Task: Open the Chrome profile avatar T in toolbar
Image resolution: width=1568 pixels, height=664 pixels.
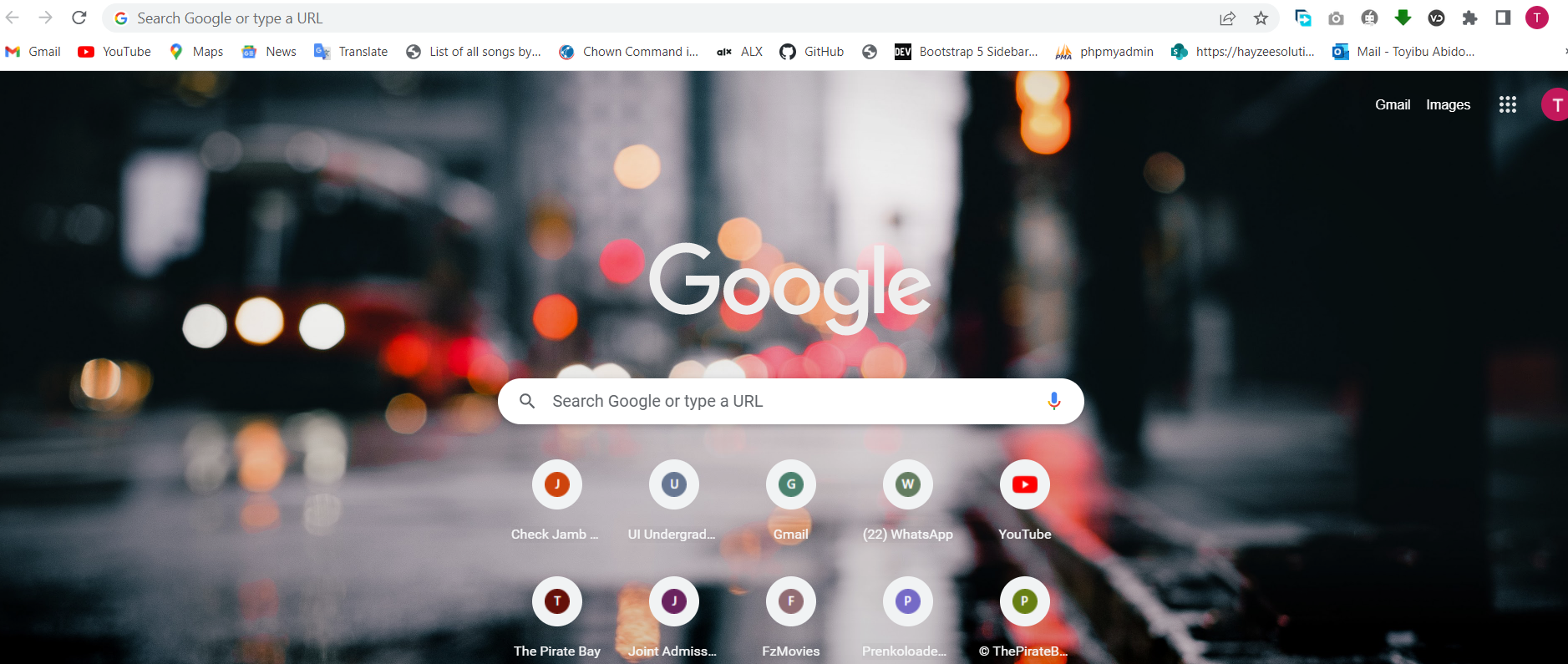Action: (x=1537, y=18)
